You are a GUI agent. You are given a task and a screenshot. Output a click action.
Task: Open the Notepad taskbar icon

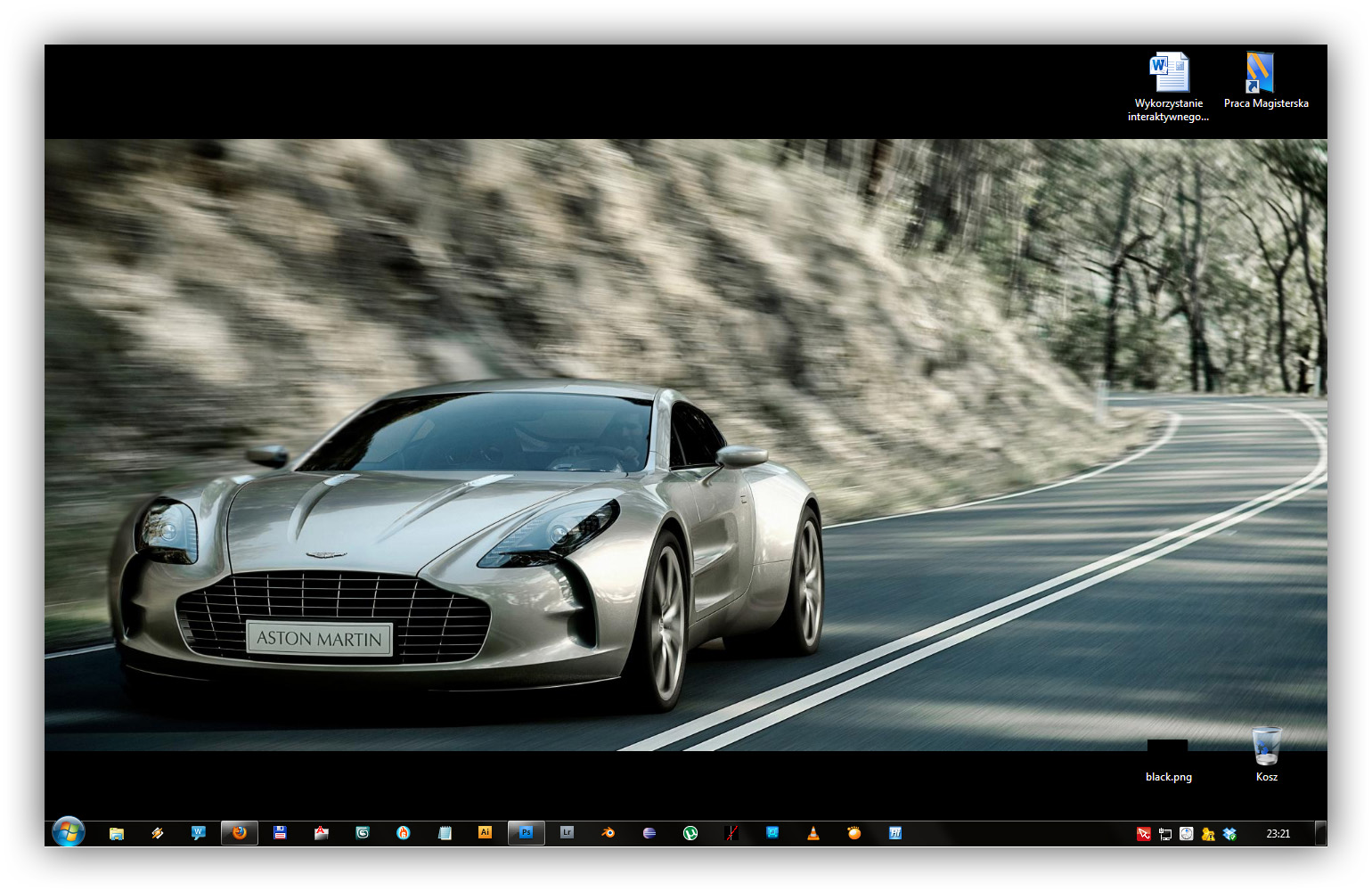tap(445, 833)
